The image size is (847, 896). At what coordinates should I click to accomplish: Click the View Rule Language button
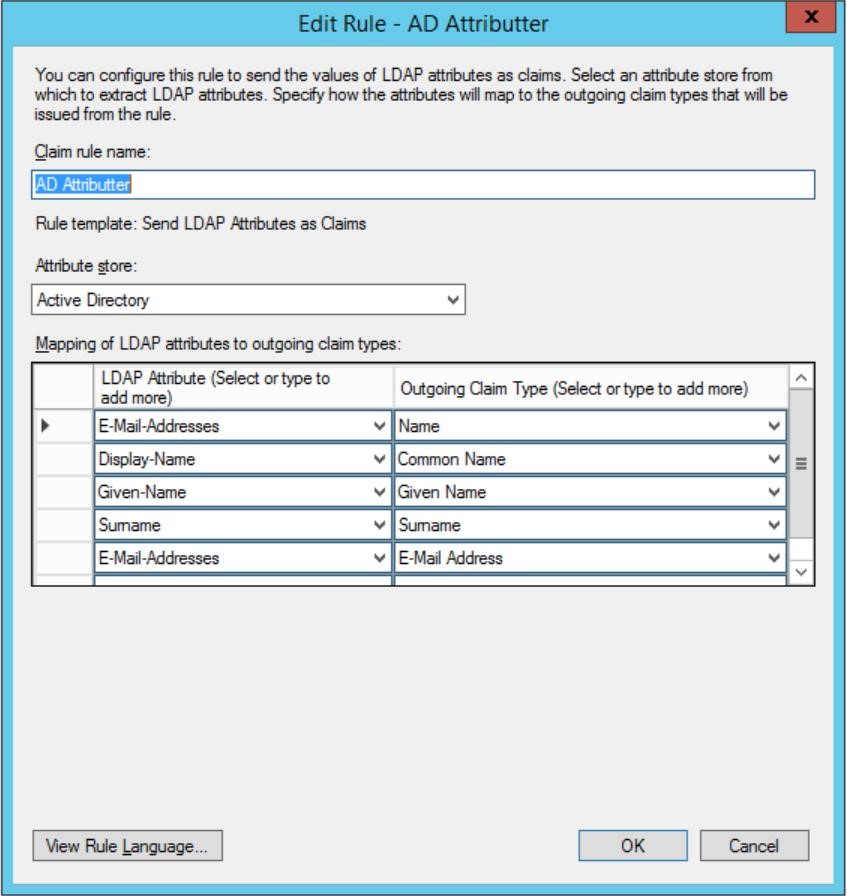127,845
